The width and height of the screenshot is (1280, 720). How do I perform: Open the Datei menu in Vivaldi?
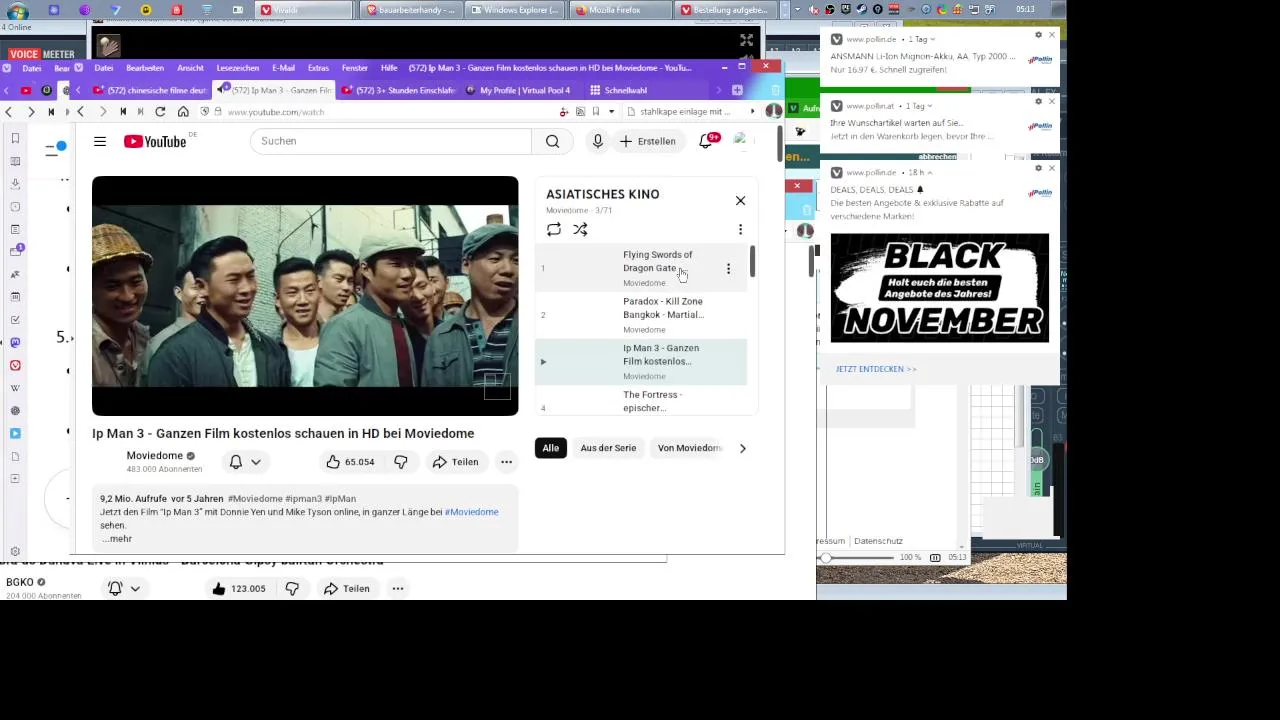[x=104, y=68]
